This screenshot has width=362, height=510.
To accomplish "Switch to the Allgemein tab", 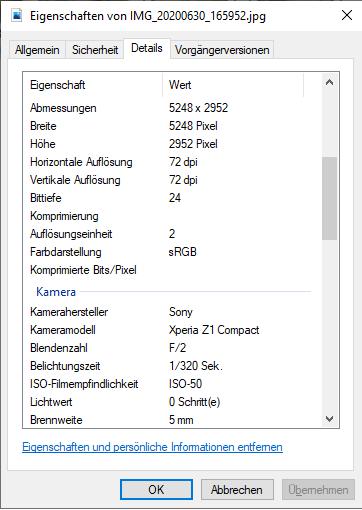I will pyautogui.click(x=37, y=50).
